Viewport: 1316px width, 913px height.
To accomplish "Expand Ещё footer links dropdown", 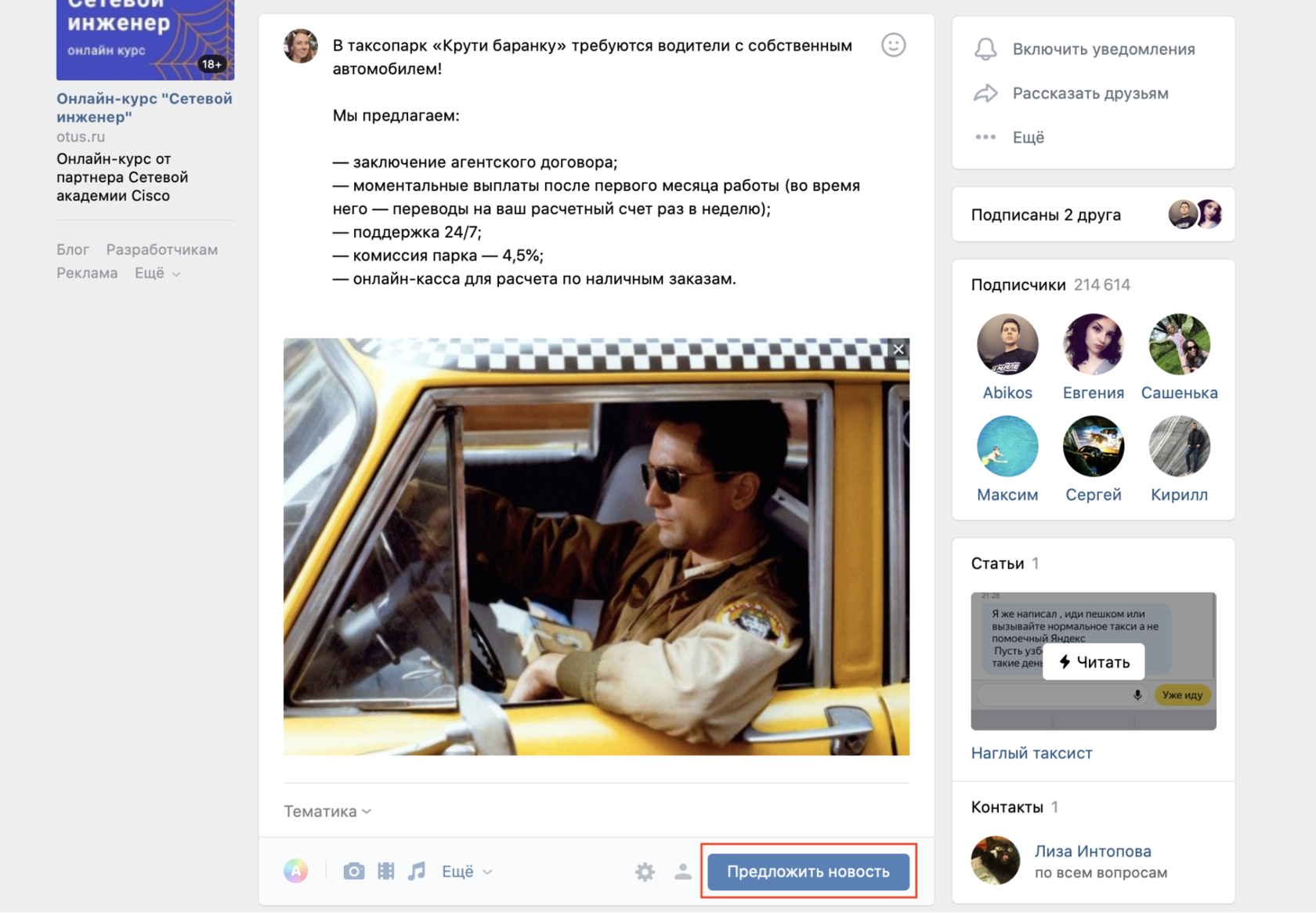I will pos(157,273).
